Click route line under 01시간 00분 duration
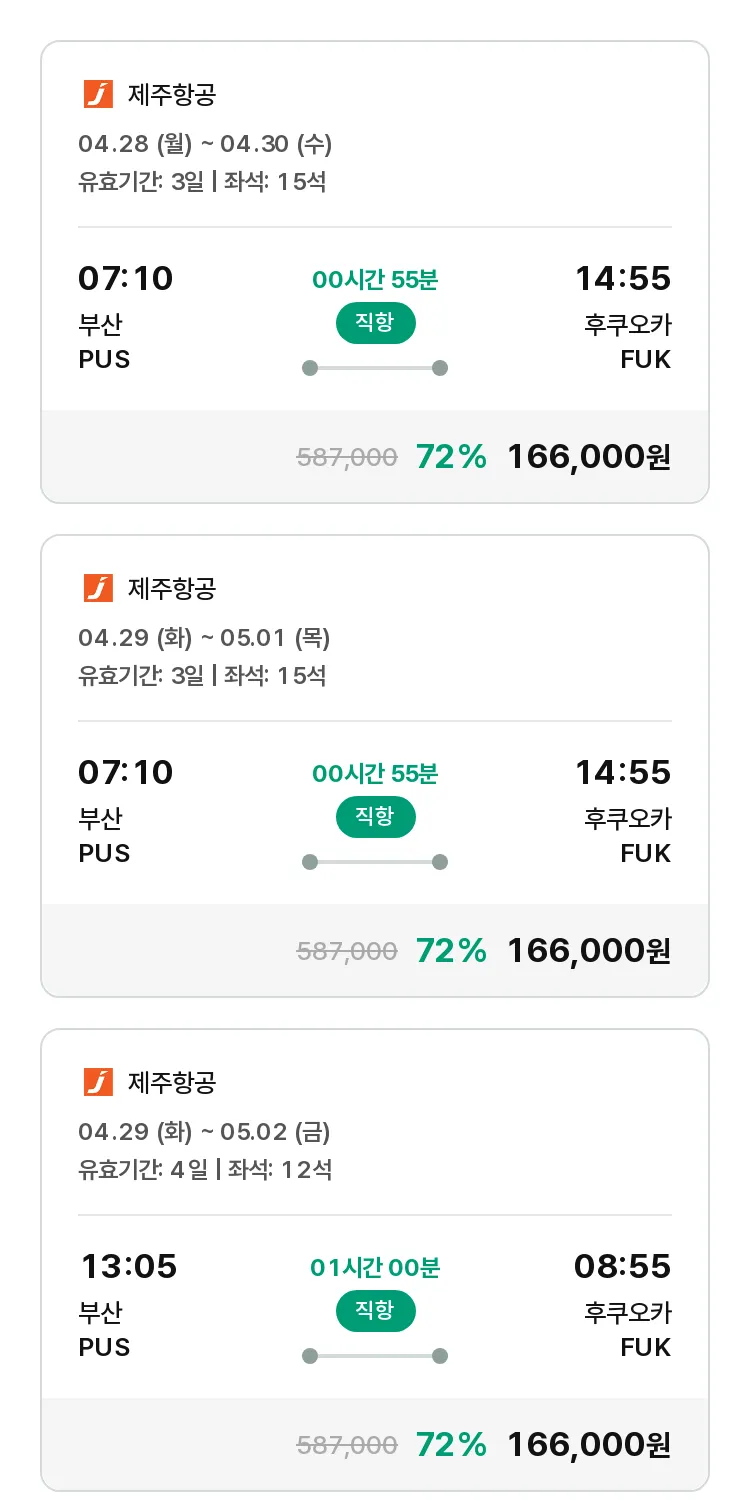Viewport: 750px width, 1510px height. point(375,1356)
